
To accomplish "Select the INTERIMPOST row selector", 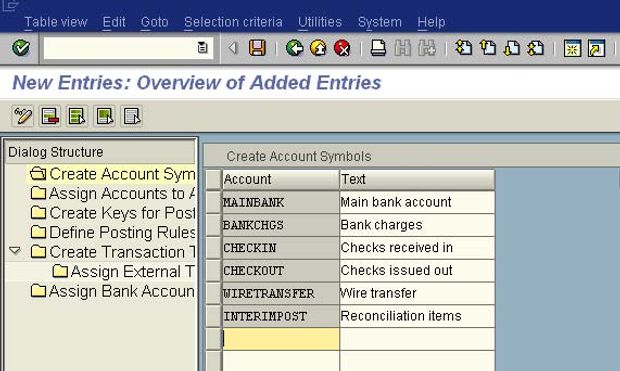I will pos(214,316).
